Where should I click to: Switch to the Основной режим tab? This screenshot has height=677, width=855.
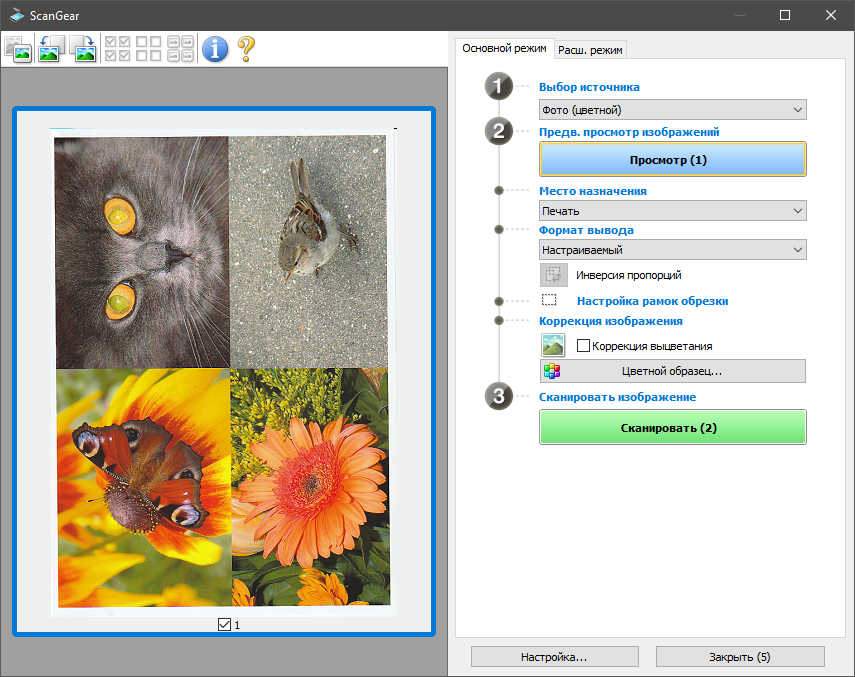click(x=504, y=49)
